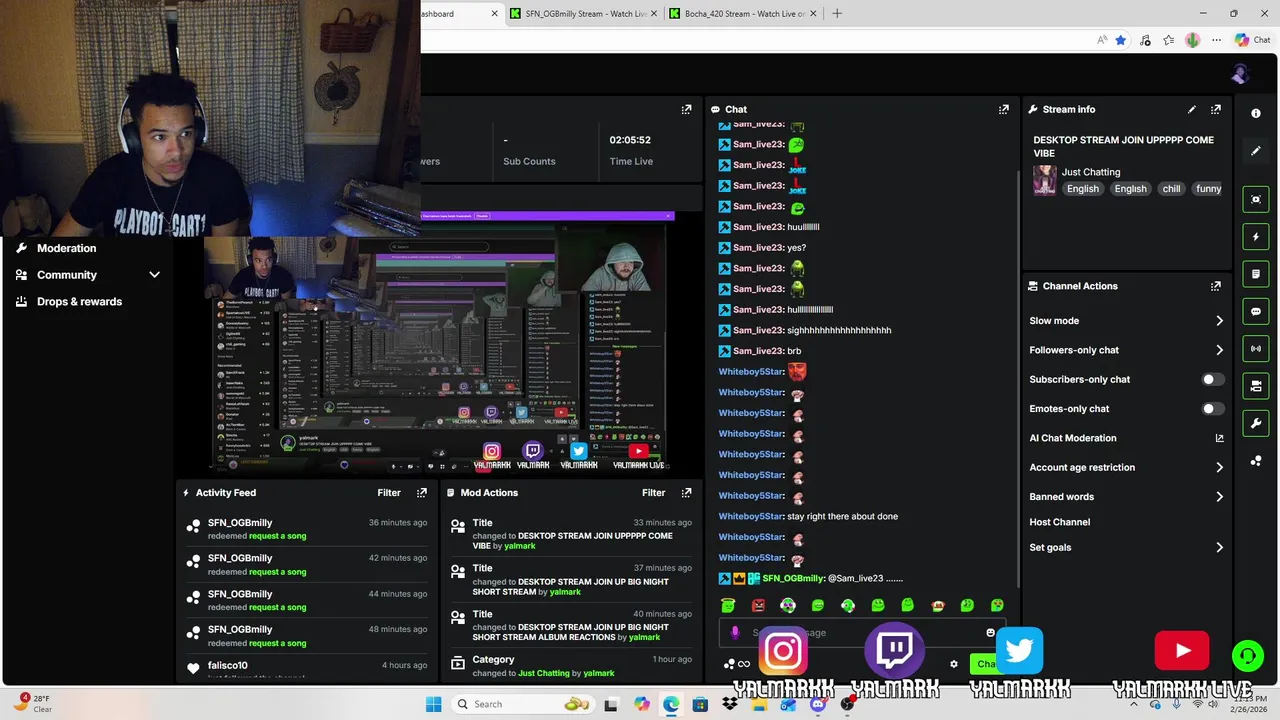Open the Mod Actions Filter

click(x=653, y=493)
